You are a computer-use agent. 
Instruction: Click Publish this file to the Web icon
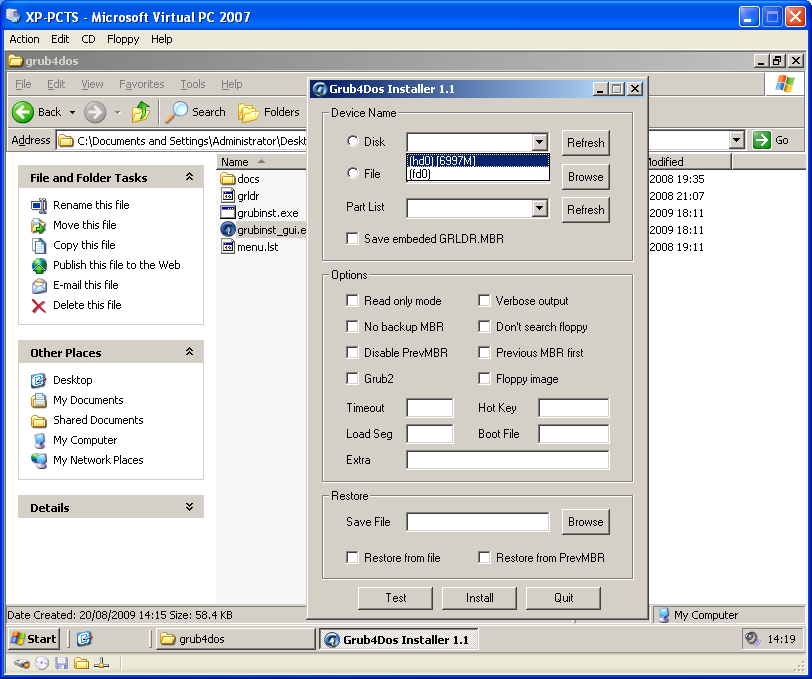tap(39, 265)
